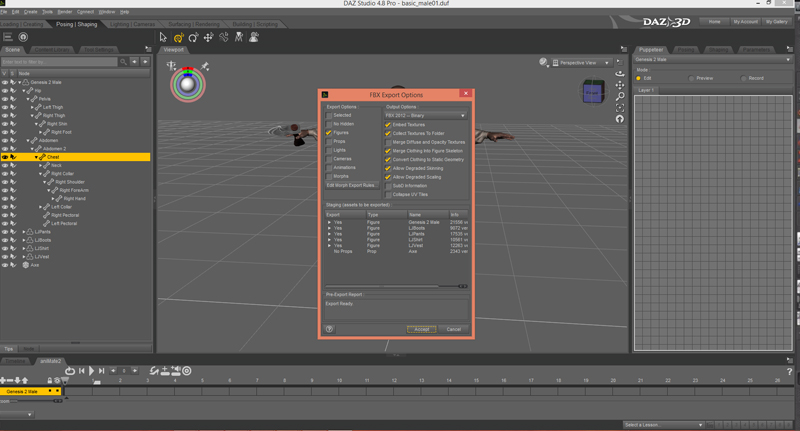Enable the Selected export checkbox

329,116
